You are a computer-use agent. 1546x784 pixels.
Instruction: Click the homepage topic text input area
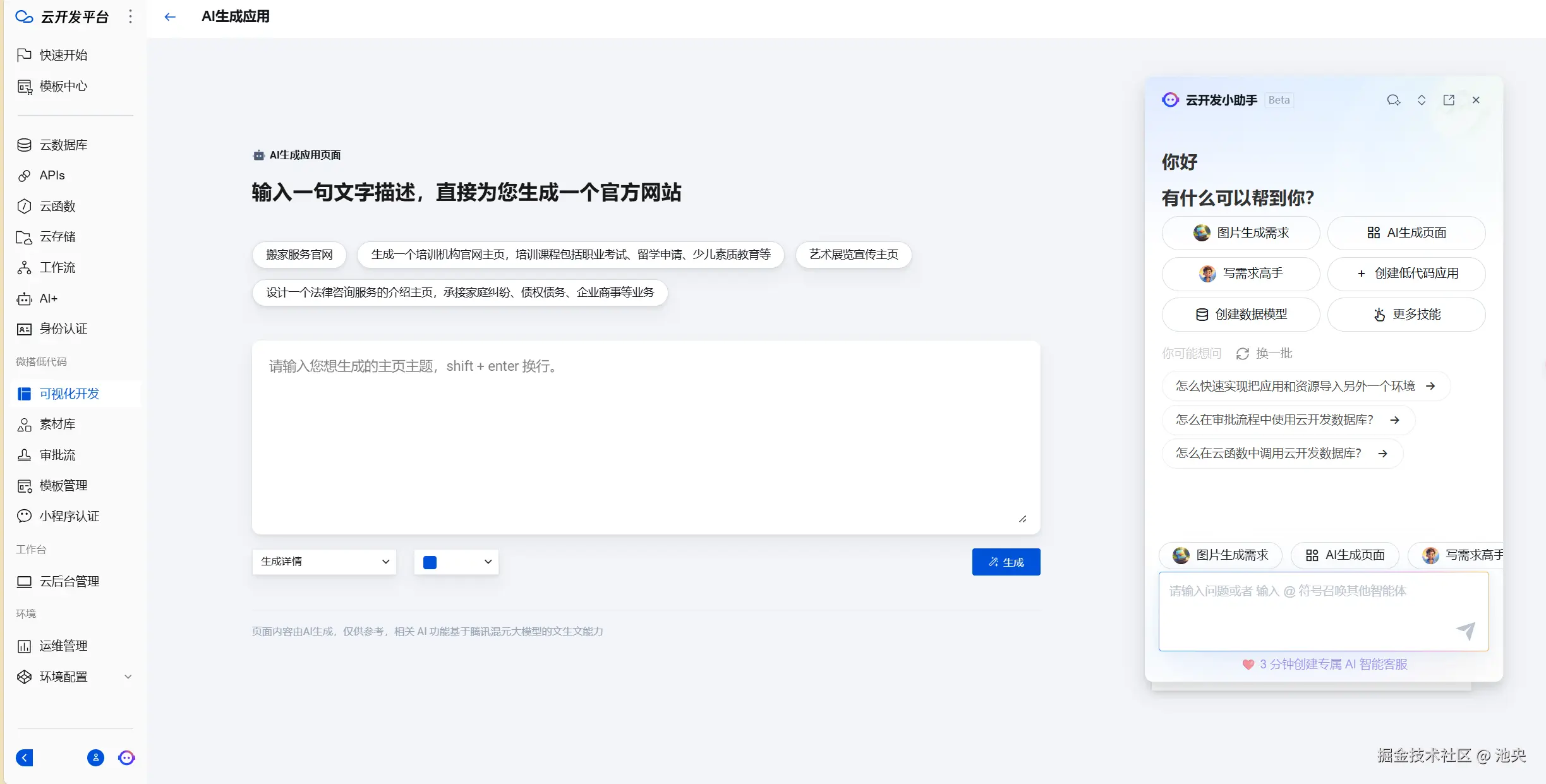point(645,437)
